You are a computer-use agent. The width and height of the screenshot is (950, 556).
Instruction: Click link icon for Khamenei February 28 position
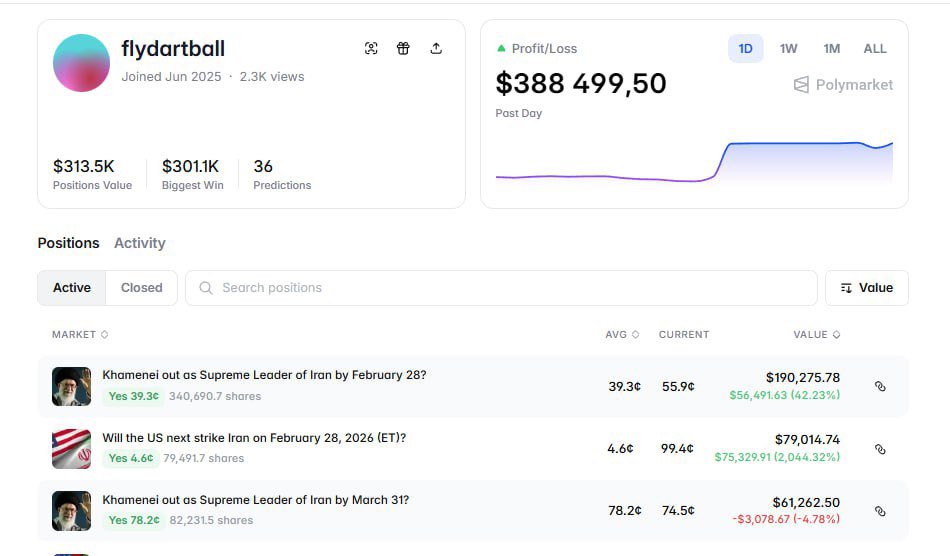(x=880, y=386)
